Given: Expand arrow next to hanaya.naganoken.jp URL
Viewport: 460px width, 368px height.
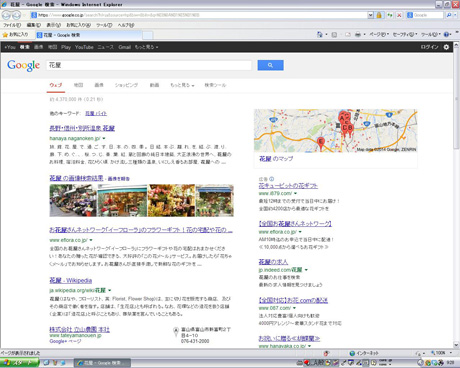Looking at the screenshot, I should point(104,138).
